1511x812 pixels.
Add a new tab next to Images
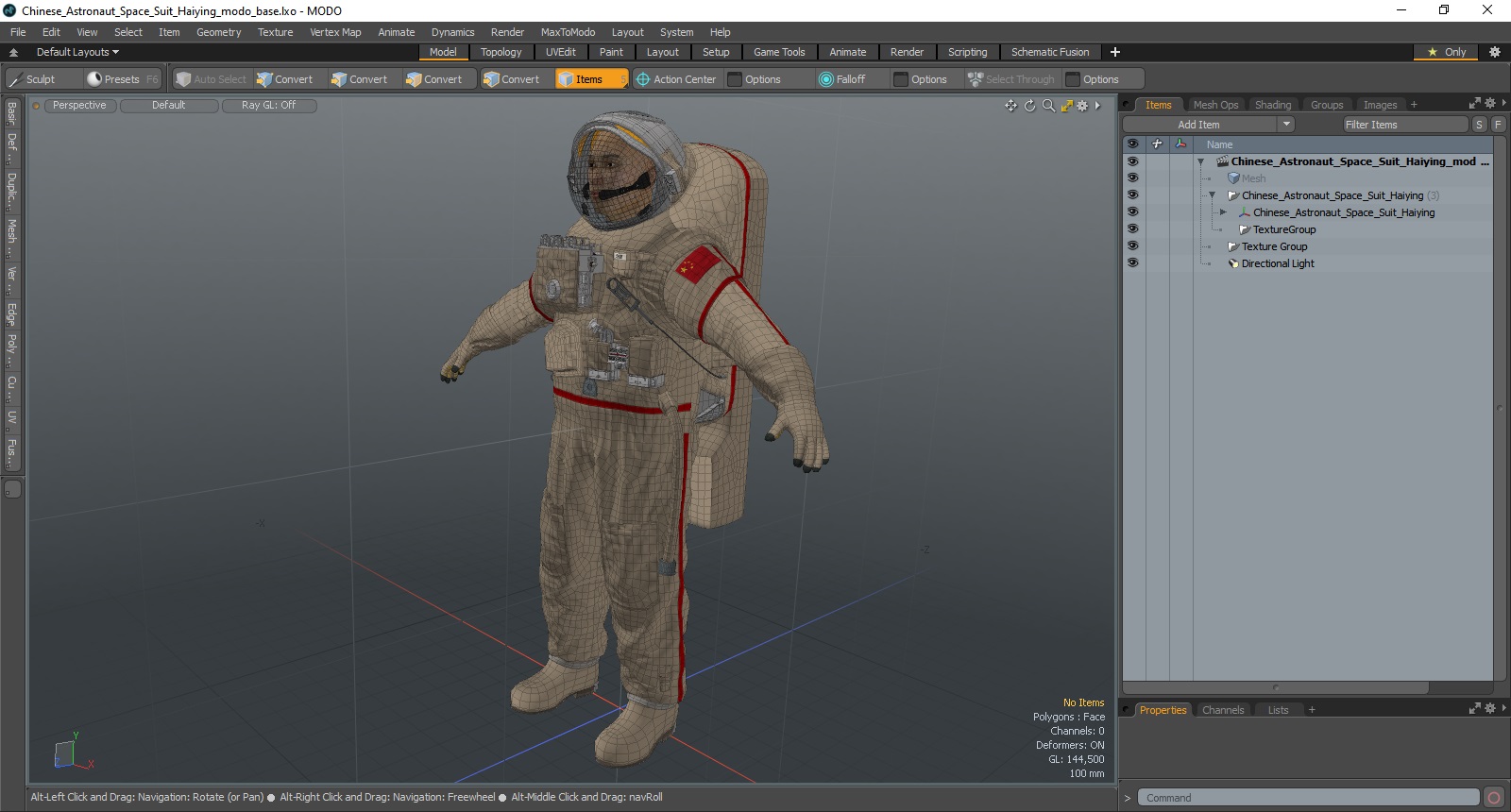tap(1414, 105)
